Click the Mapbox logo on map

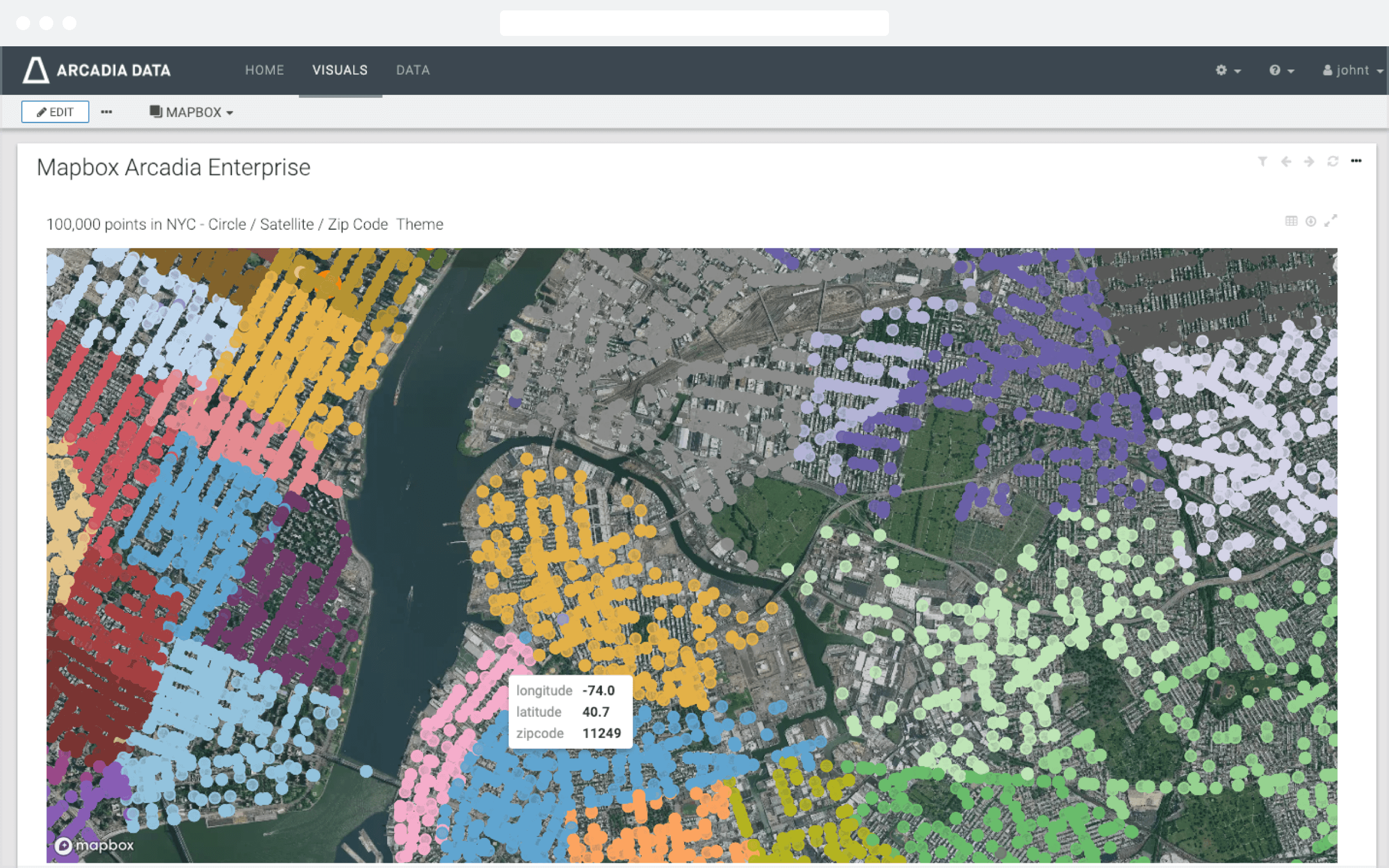94,845
